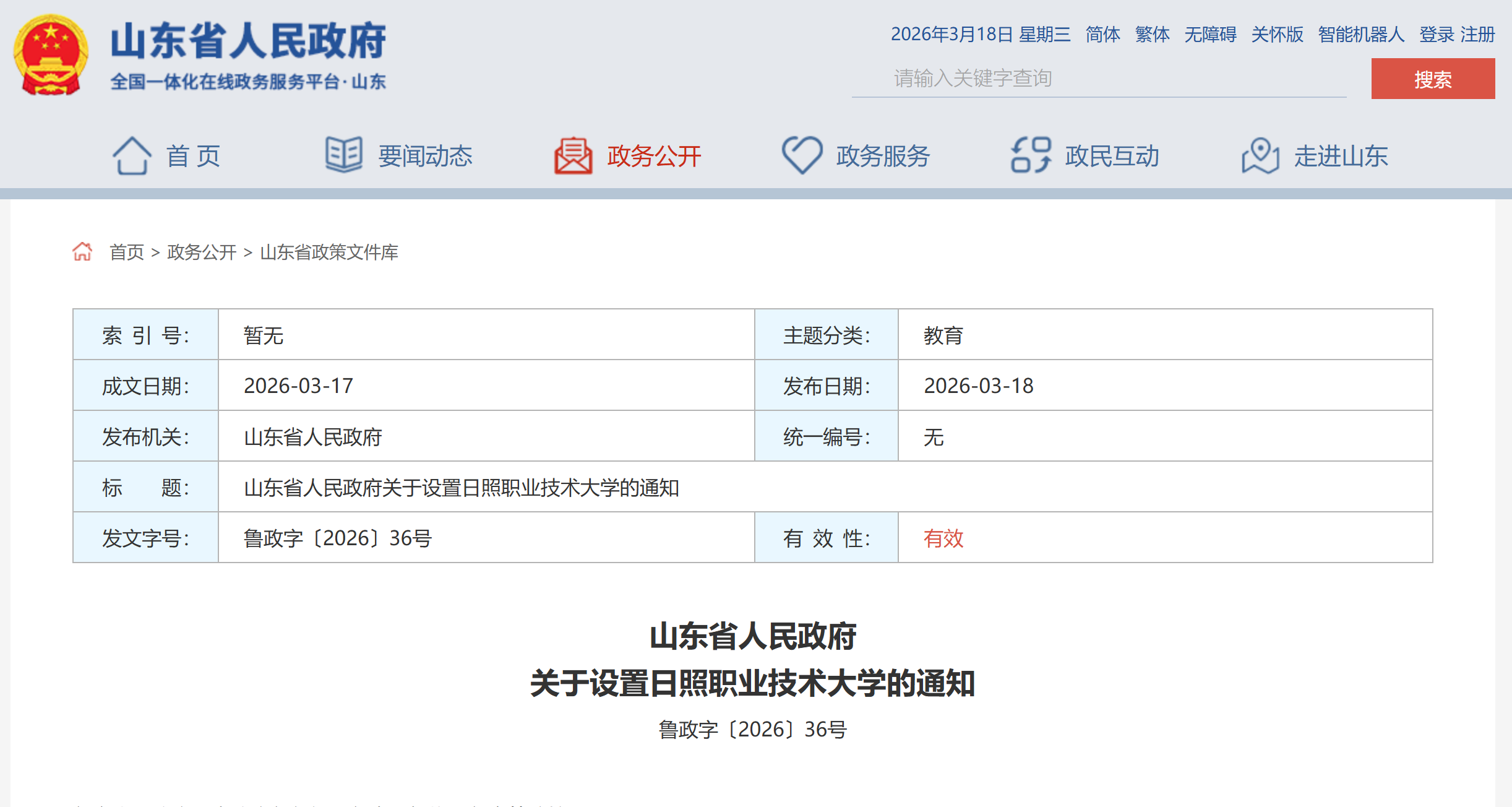The width and height of the screenshot is (1512, 807).
Task: Click the red envelope icon for 政务公开
Action: (573, 155)
